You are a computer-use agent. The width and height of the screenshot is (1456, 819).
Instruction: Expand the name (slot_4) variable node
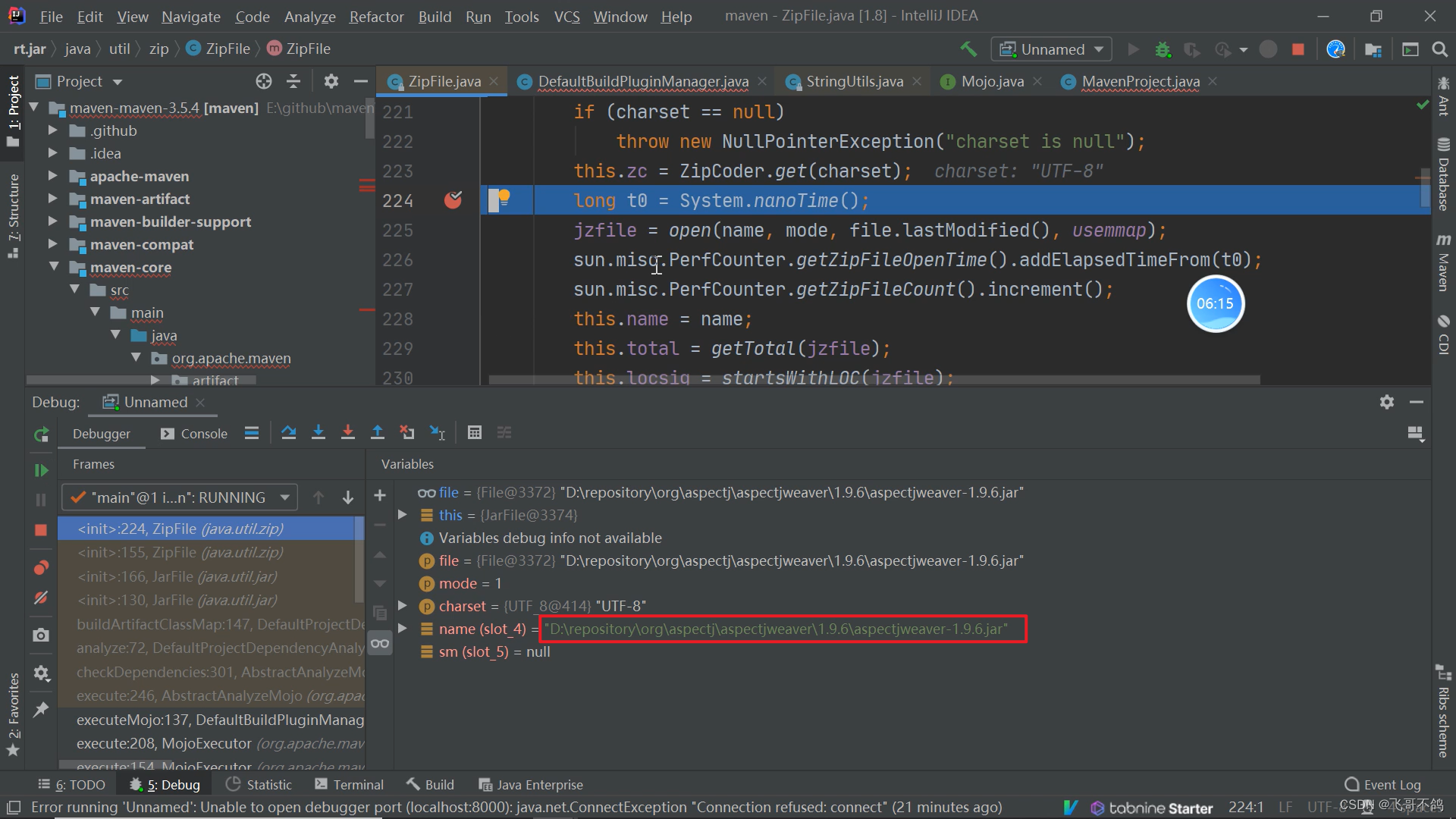403,629
